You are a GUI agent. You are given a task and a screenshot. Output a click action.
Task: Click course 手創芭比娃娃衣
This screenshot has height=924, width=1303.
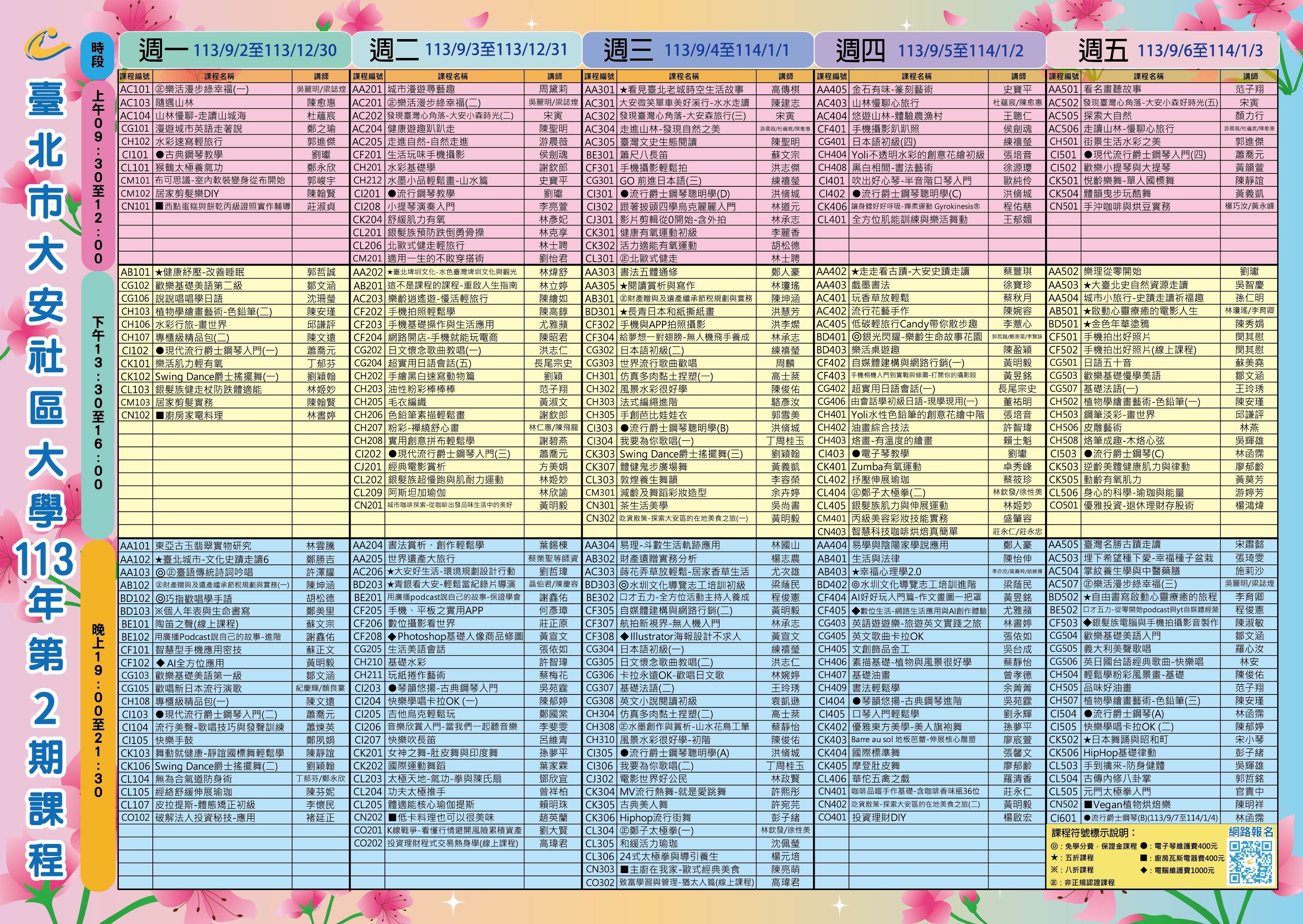[x=654, y=416]
